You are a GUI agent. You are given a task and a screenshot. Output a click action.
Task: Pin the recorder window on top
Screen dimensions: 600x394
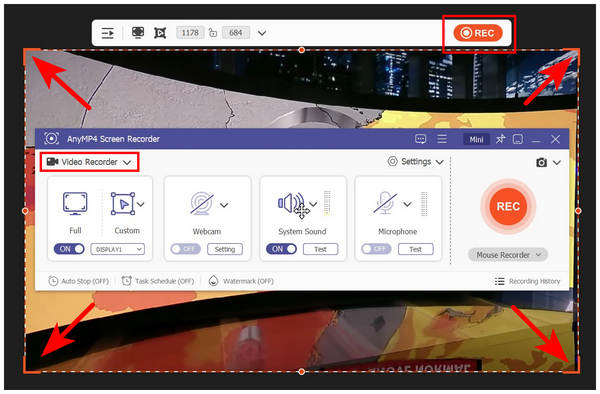[x=501, y=139]
